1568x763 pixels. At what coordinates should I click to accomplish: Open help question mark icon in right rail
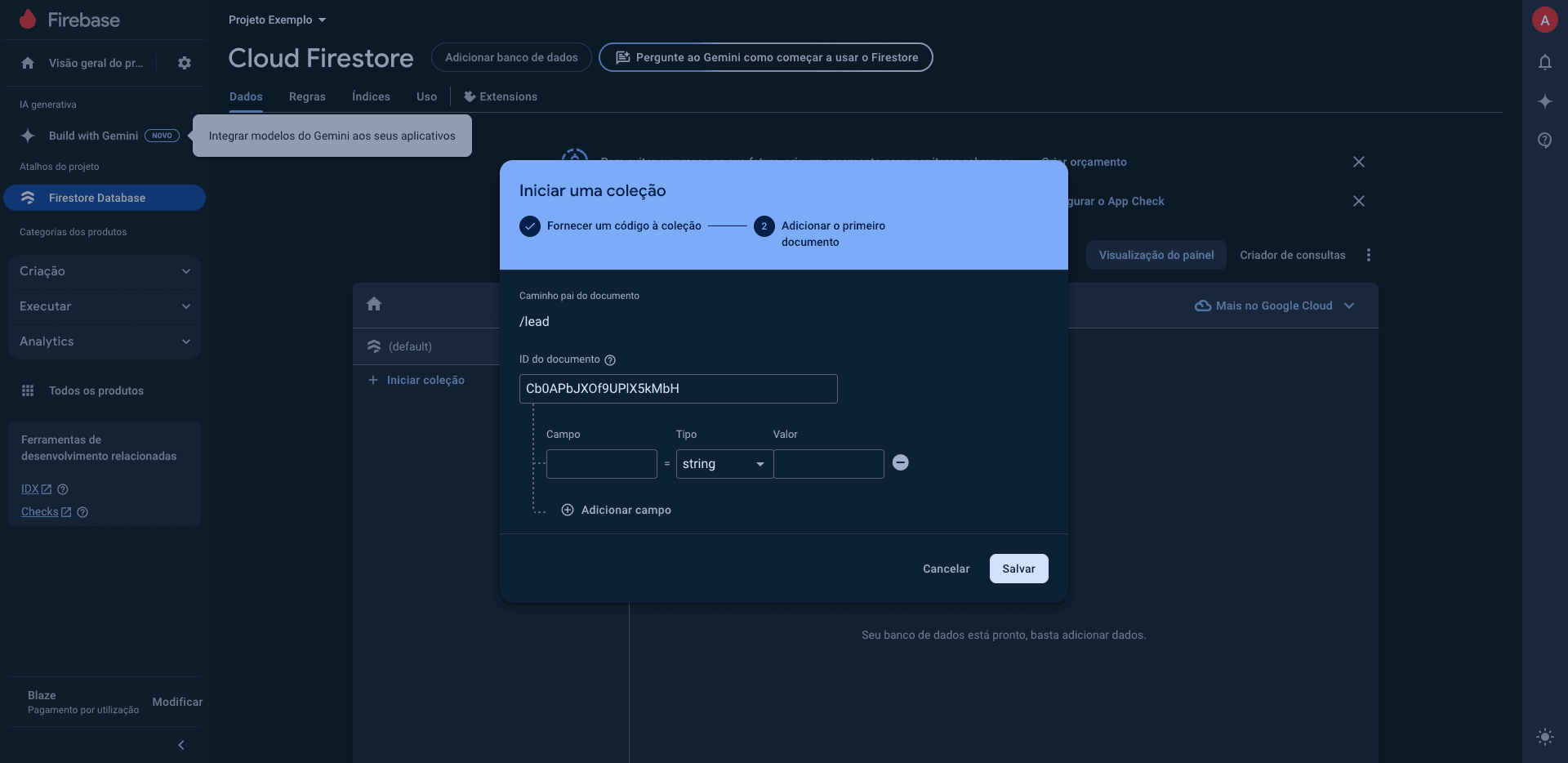click(1544, 141)
